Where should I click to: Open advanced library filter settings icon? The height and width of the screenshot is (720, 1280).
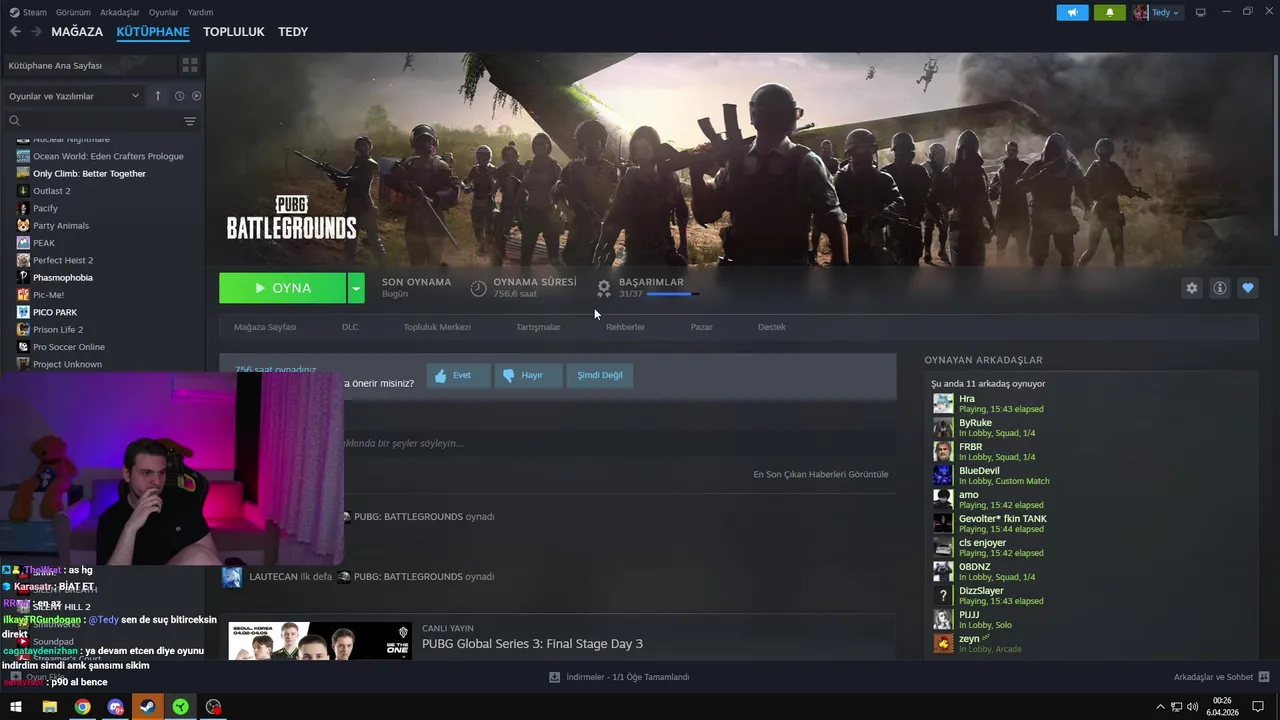click(189, 121)
